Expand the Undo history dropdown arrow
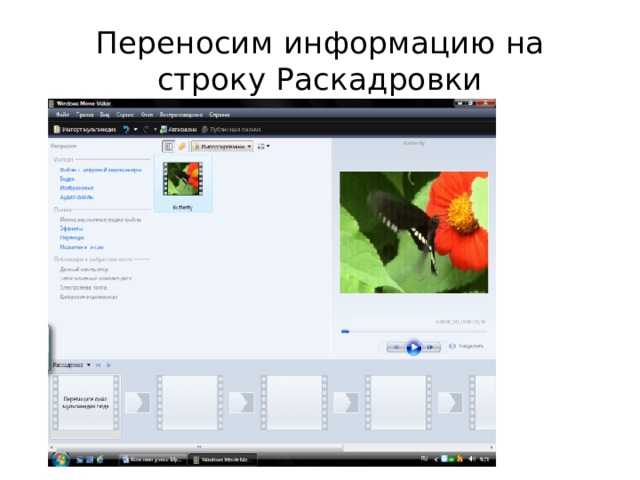This screenshot has height=480, width=640. click(x=136, y=129)
